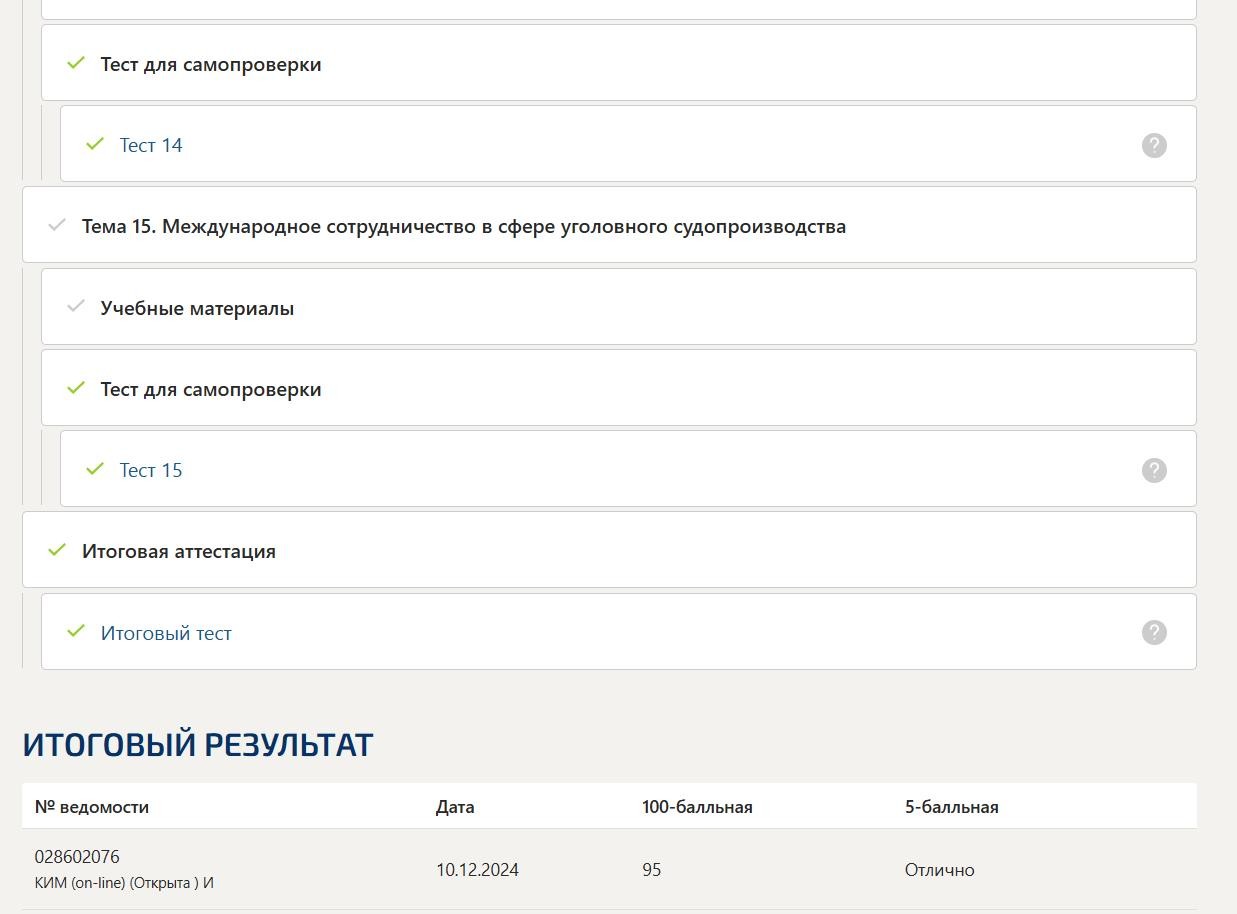This screenshot has width=1237, height=914.
Task: Click the № ведомости column header
Action: click(92, 807)
